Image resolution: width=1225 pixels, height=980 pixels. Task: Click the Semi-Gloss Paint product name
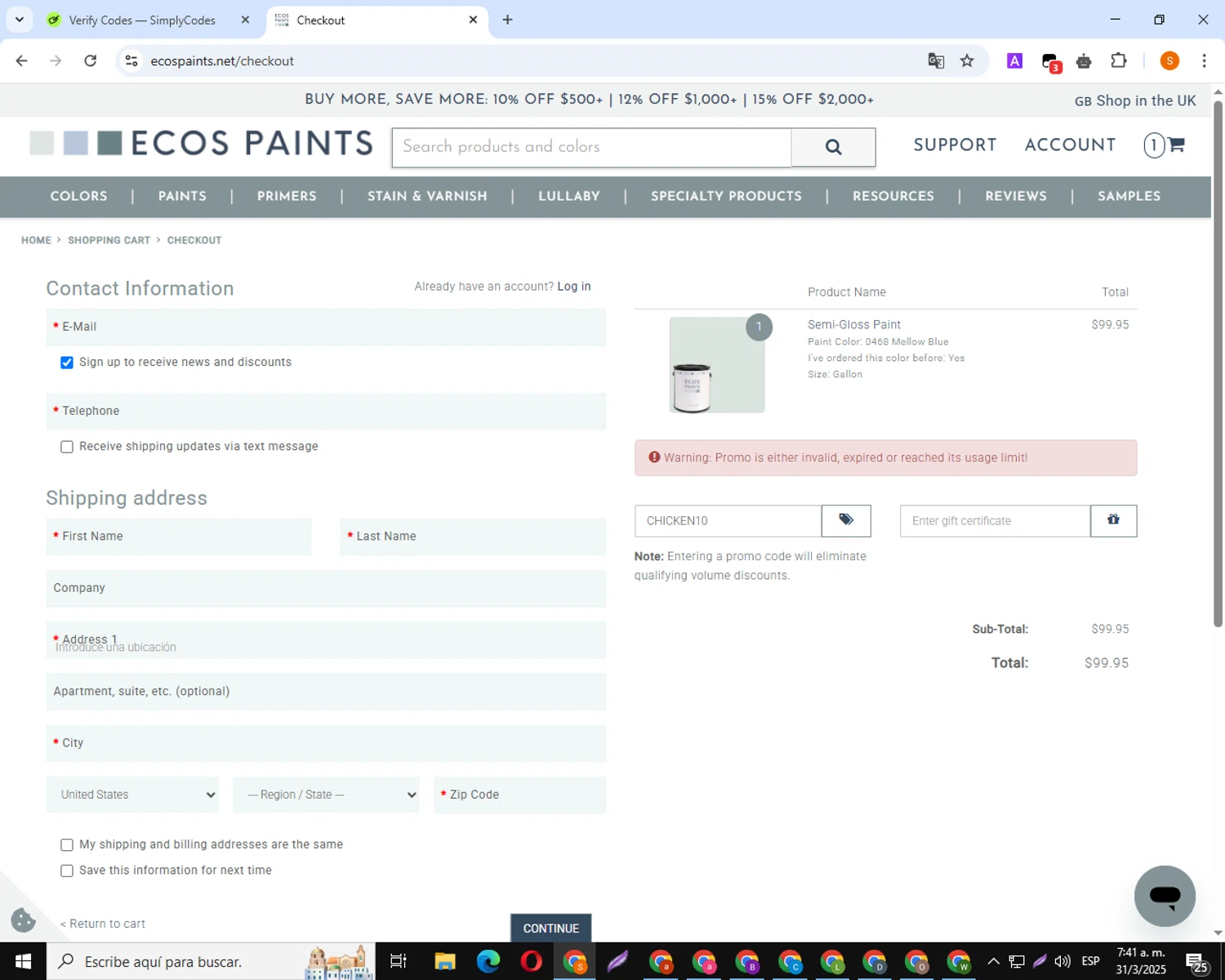[x=854, y=325]
